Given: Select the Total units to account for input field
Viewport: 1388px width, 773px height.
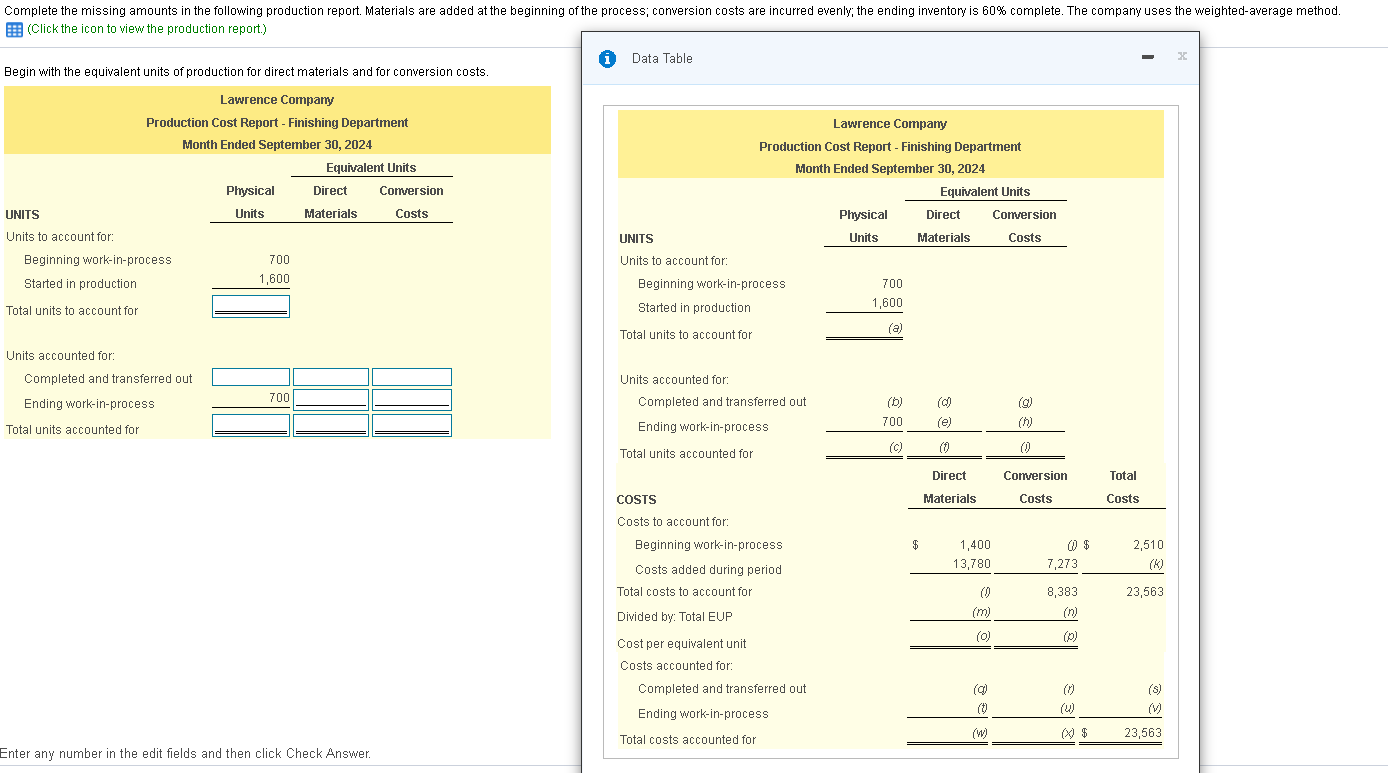Looking at the screenshot, I should (250, 305).
